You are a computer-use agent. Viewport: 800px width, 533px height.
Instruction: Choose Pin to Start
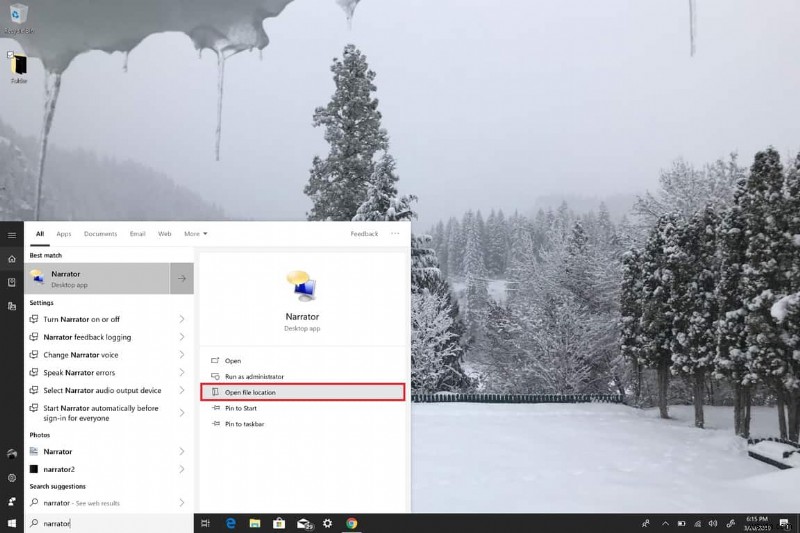coord(303,408)
